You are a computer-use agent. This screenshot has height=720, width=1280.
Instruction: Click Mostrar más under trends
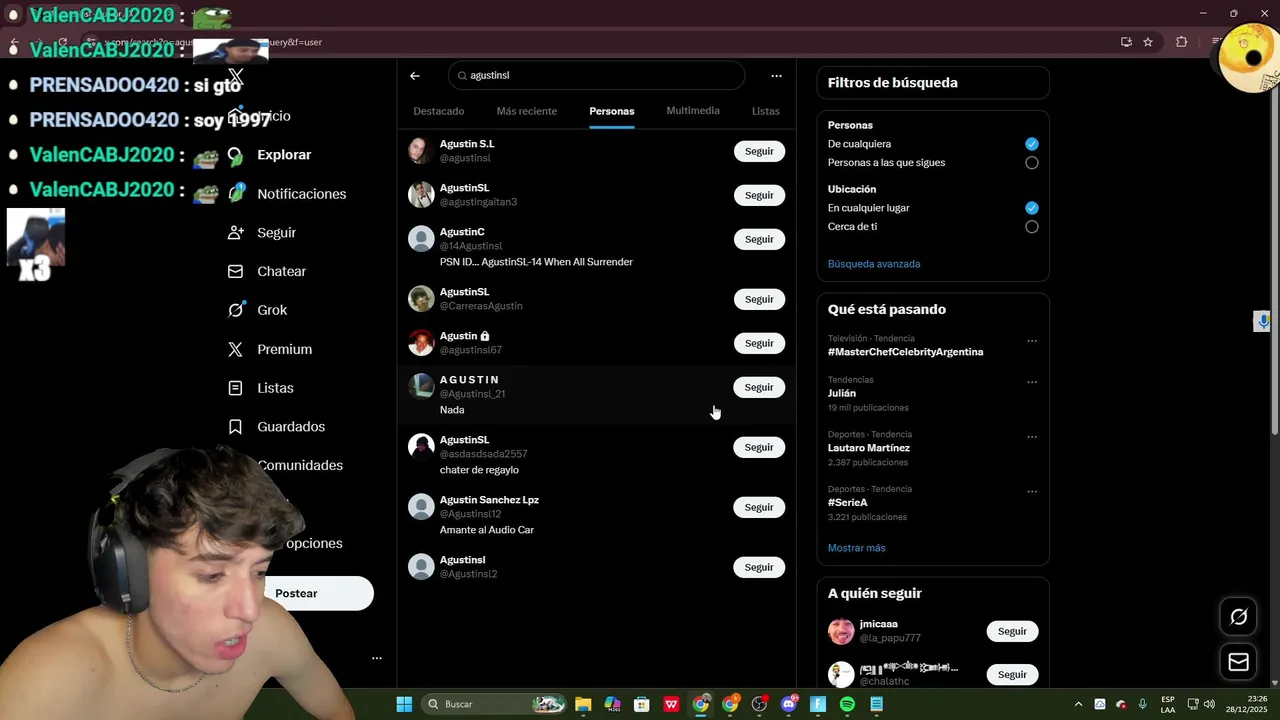click(x=856, y=548)
